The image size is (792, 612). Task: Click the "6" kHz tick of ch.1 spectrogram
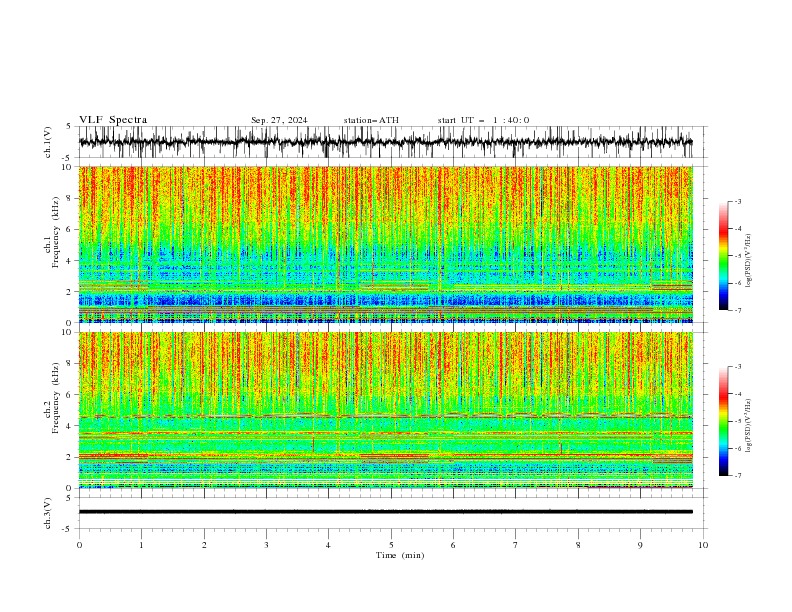coord(70,229)
